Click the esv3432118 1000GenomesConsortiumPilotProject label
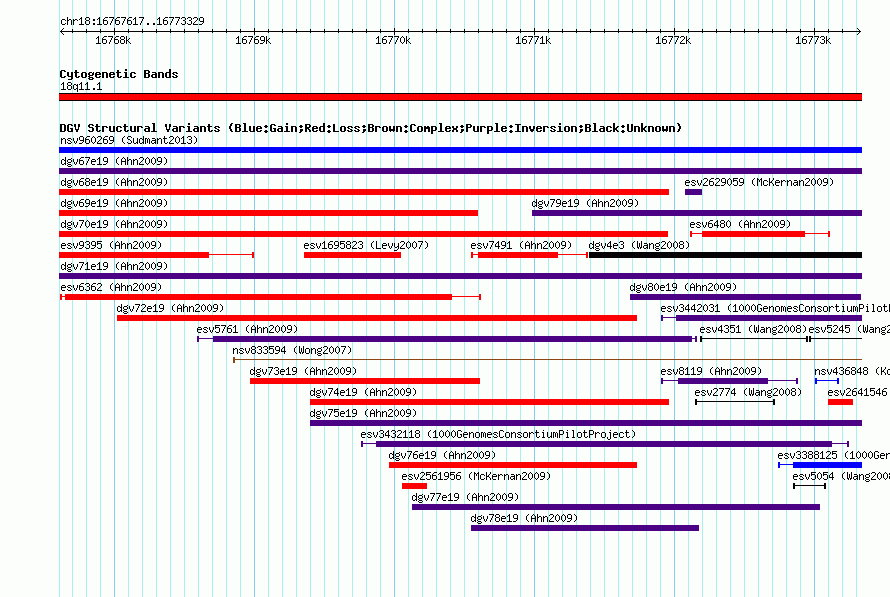Viewport: 890px width, 597px height. [x=498, y=434]
